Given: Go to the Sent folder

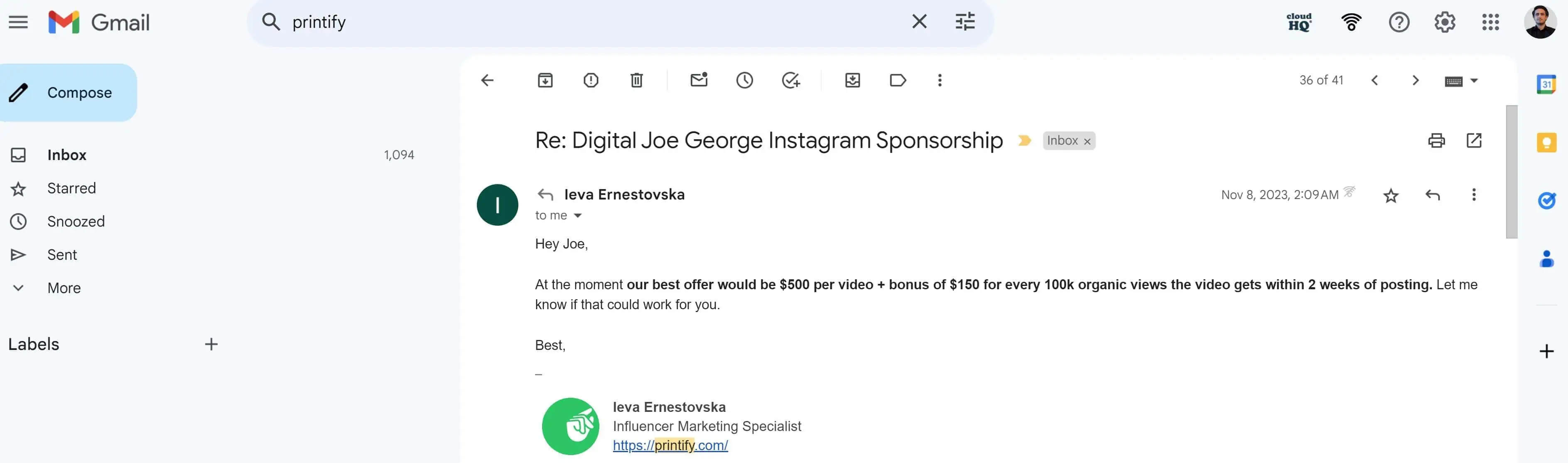Looking at the screenshot, I should click(62, 255).
